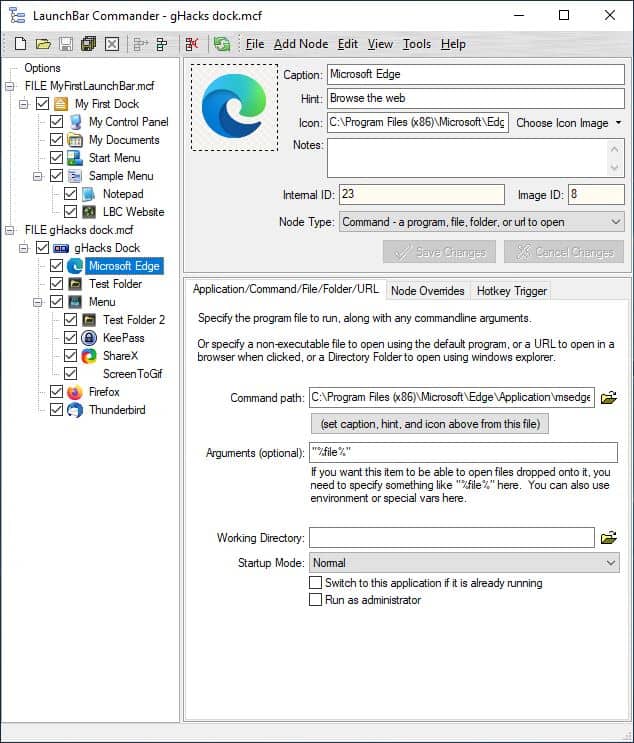Click the Notes scrollbar down arrow
Image resolution: width=634 pixels, height=743 pixels.
[x=615, y=167]
